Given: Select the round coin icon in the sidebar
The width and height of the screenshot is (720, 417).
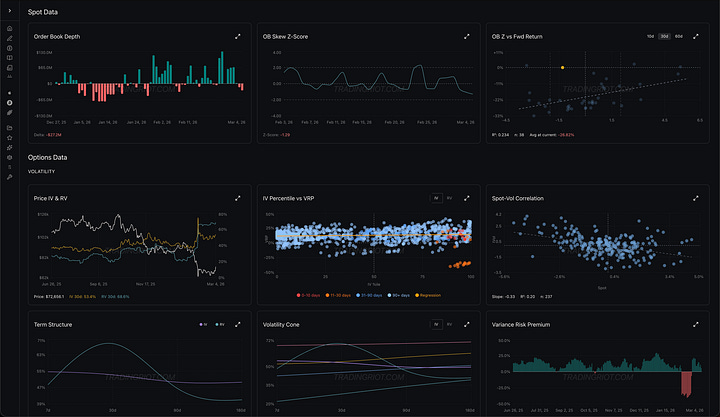Looking at the screenshot, I should [10, 103].
